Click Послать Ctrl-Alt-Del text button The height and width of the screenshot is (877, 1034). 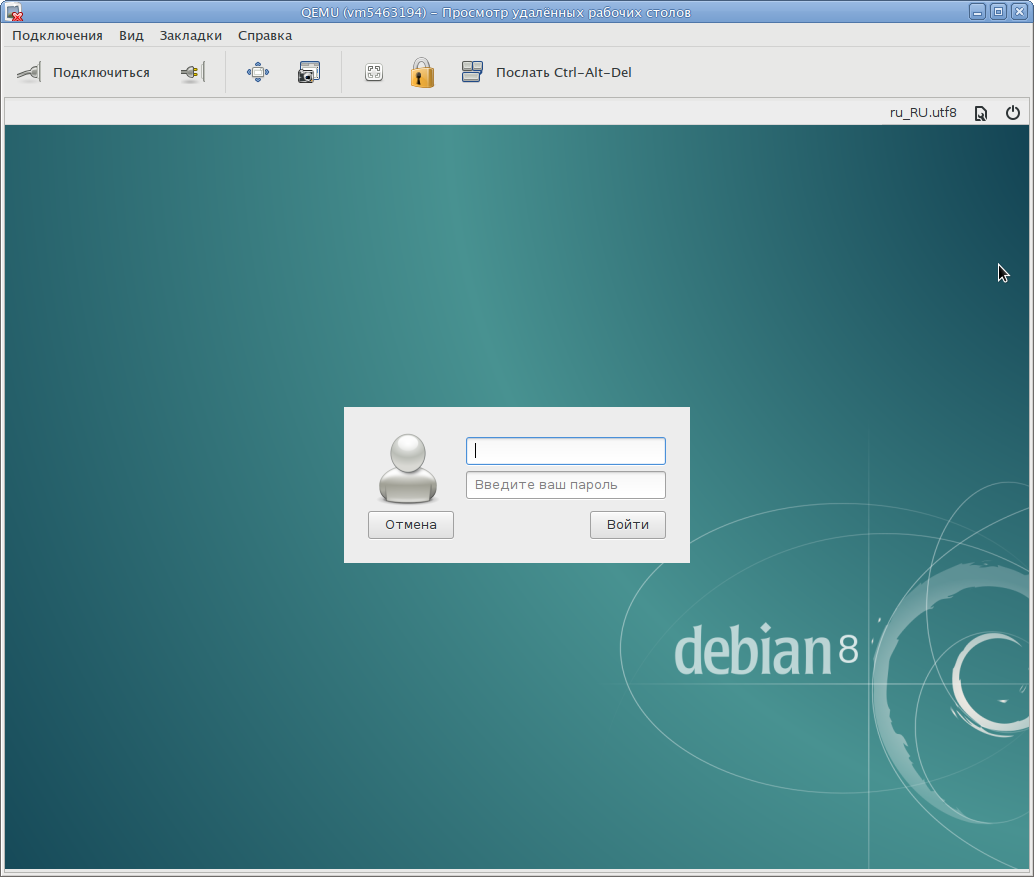coord(564,73)
